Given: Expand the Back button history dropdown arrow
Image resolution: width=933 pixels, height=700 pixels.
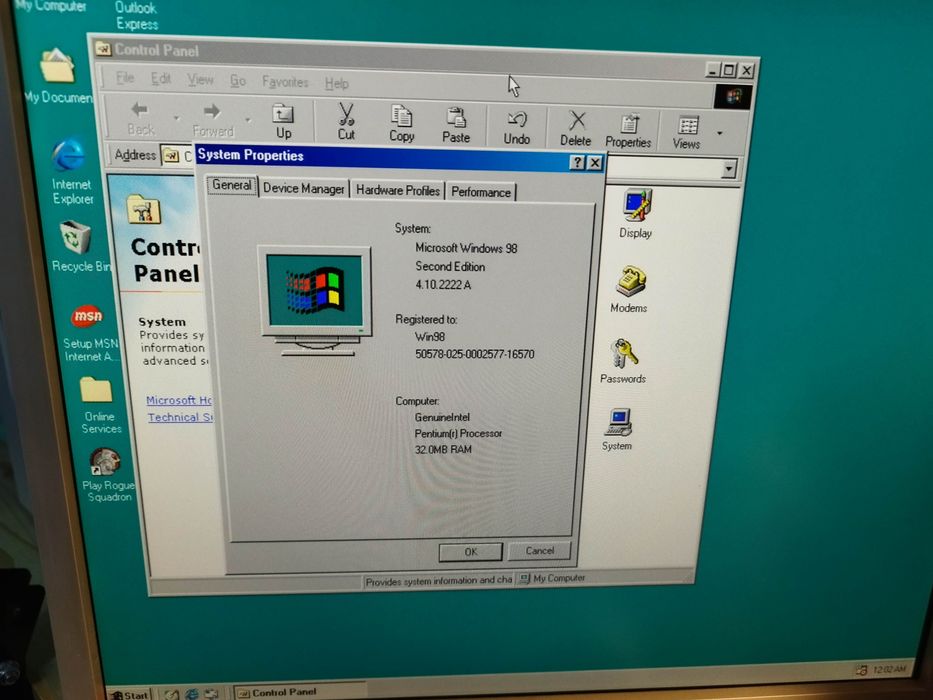Looking at the screenshot, I should point(176,118).
